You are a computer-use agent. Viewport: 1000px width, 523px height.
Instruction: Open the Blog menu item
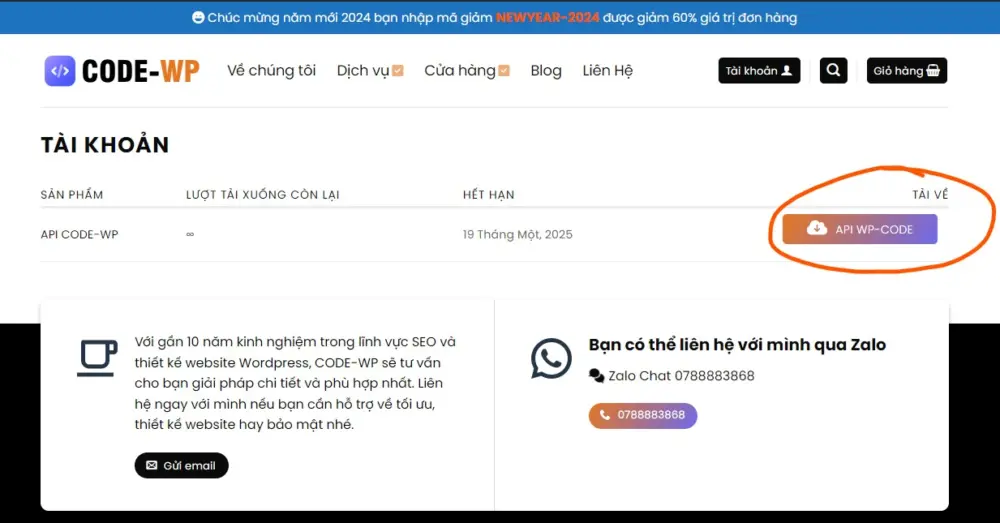pos(546,70)
